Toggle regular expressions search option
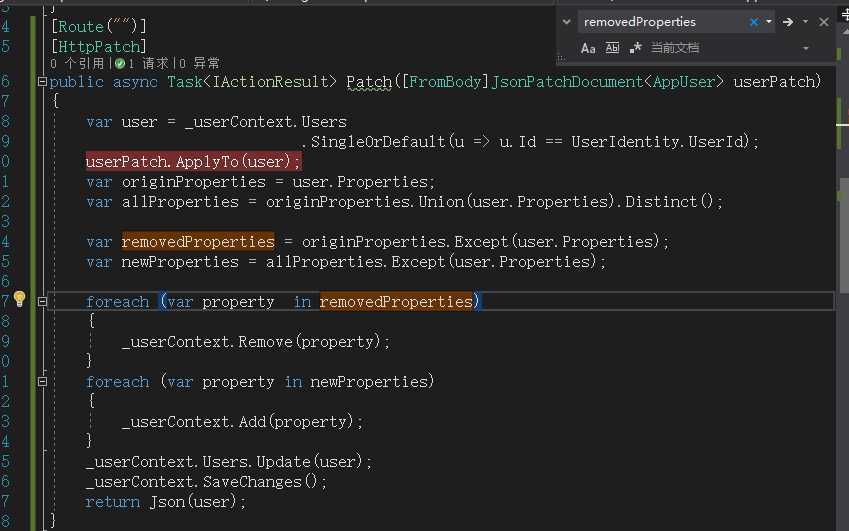Image resolution: width=849 pixels, height=531 pixels. pos(635,48)
